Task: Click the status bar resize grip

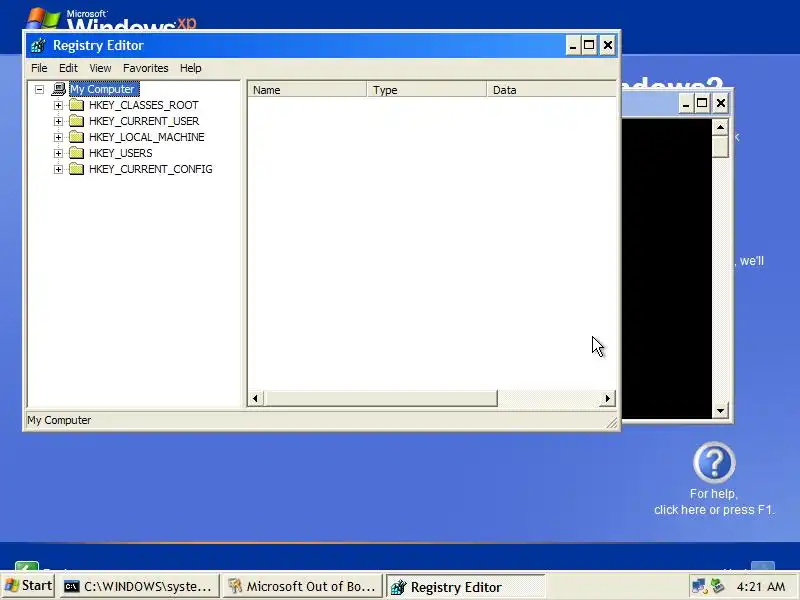Action: click(x=611, y=422)
